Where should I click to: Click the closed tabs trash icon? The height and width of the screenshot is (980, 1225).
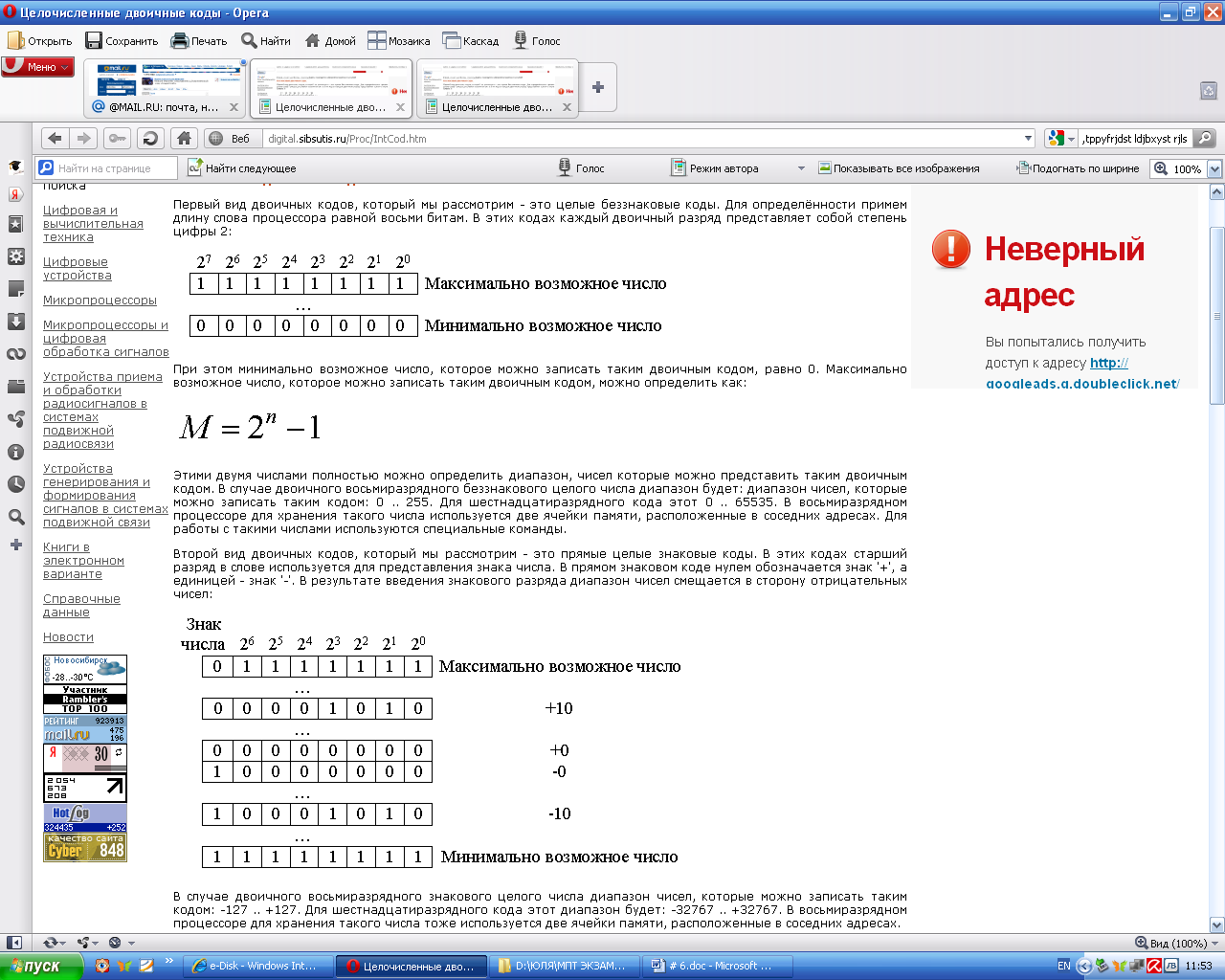click(x=1209, y=90)
